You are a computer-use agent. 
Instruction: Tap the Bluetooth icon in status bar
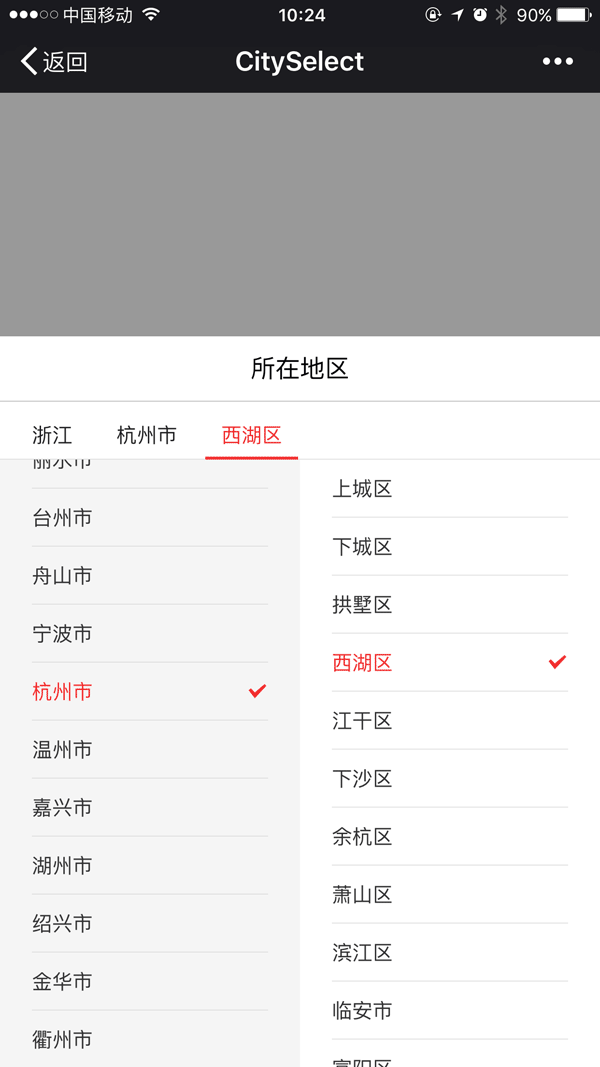coord(501,15)
